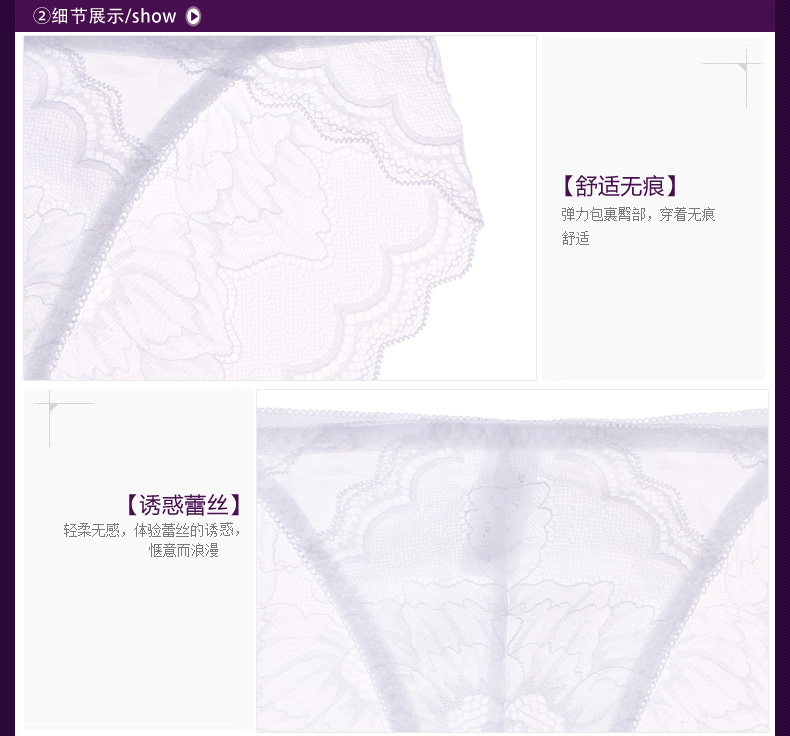Viewport: 790px width, 736px height.
Task: Click the 弹力包裹臀部，穿着无痕 description line
Action: point(638,214)
